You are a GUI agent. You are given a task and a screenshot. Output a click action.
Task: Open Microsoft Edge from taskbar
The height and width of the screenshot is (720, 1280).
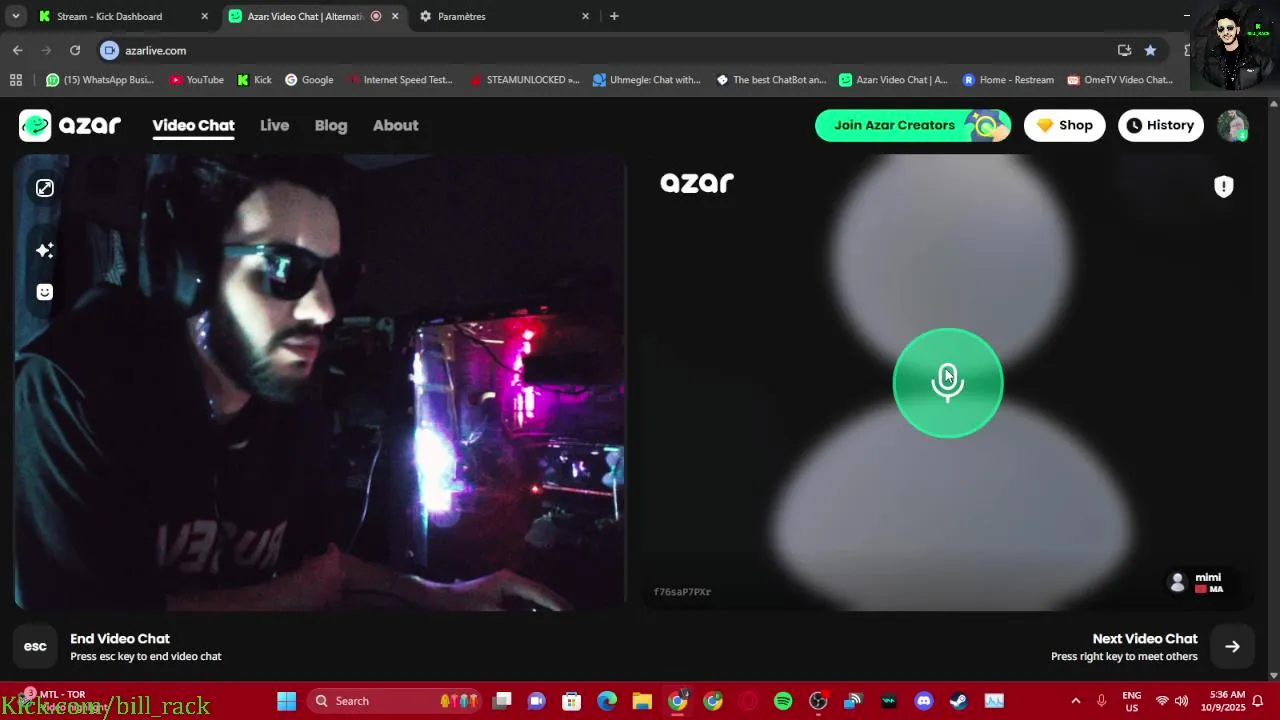607,701
